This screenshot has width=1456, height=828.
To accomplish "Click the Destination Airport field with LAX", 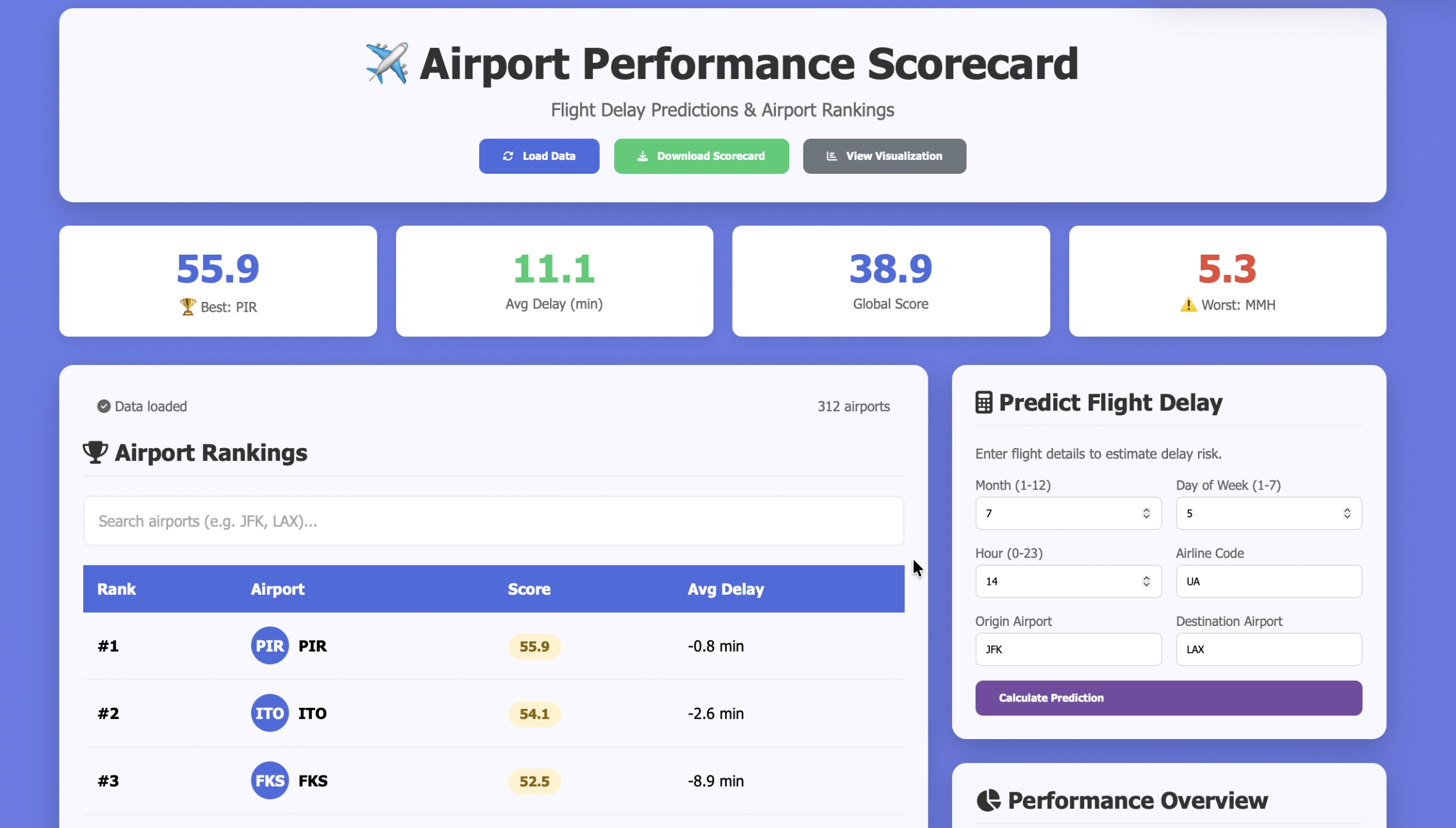I will [x=1269, y=650].
